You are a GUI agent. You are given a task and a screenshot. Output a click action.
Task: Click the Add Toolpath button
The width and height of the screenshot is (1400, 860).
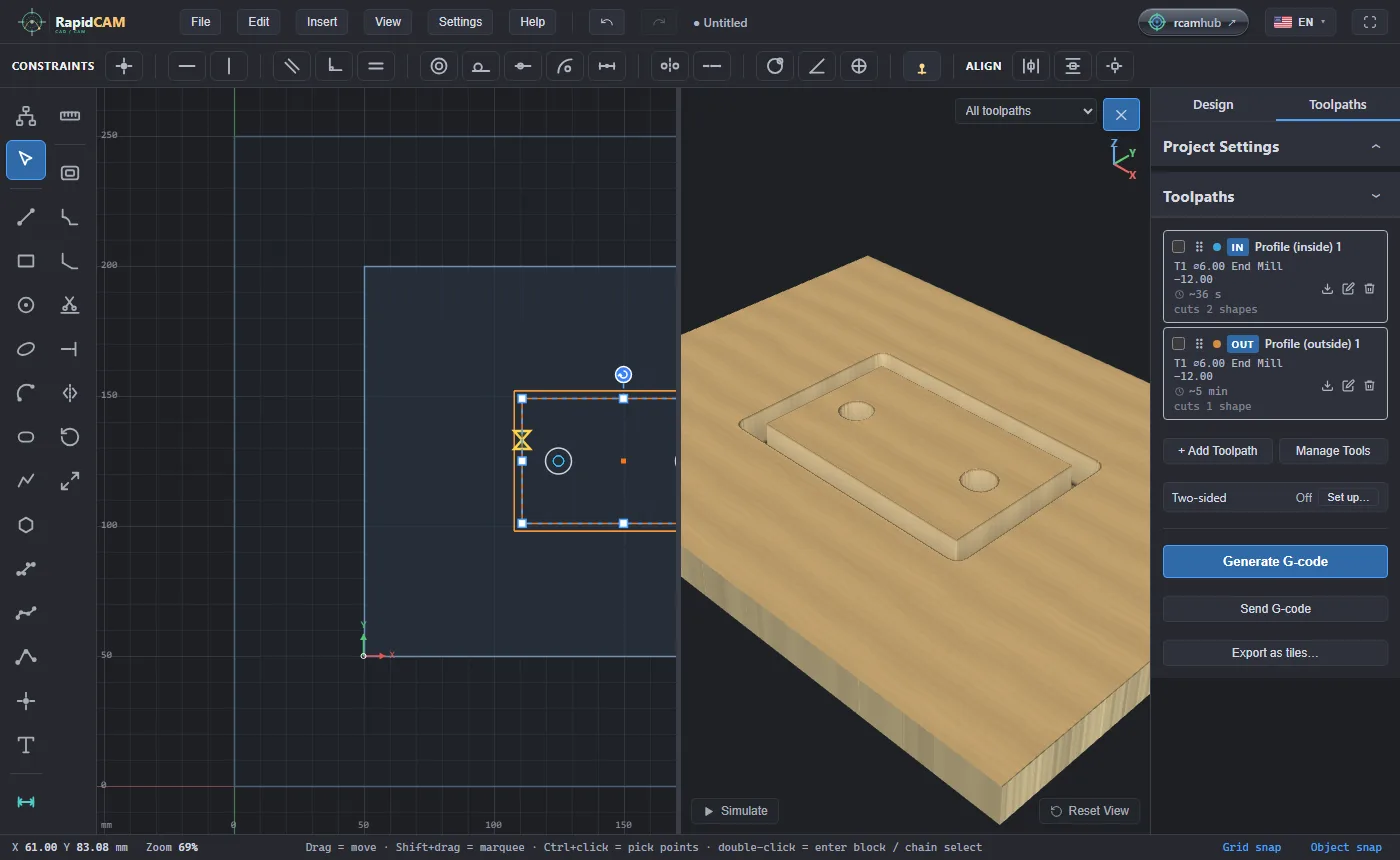point(1218,451)
